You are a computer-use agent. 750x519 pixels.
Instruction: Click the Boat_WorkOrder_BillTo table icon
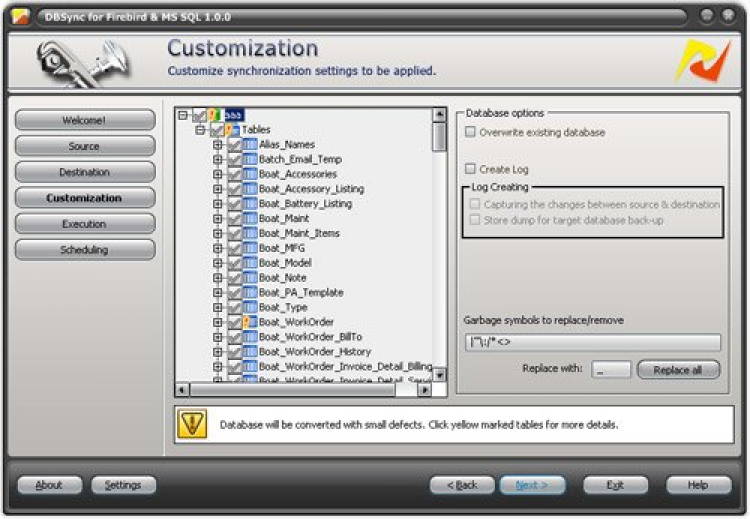[x=250, y=337]
